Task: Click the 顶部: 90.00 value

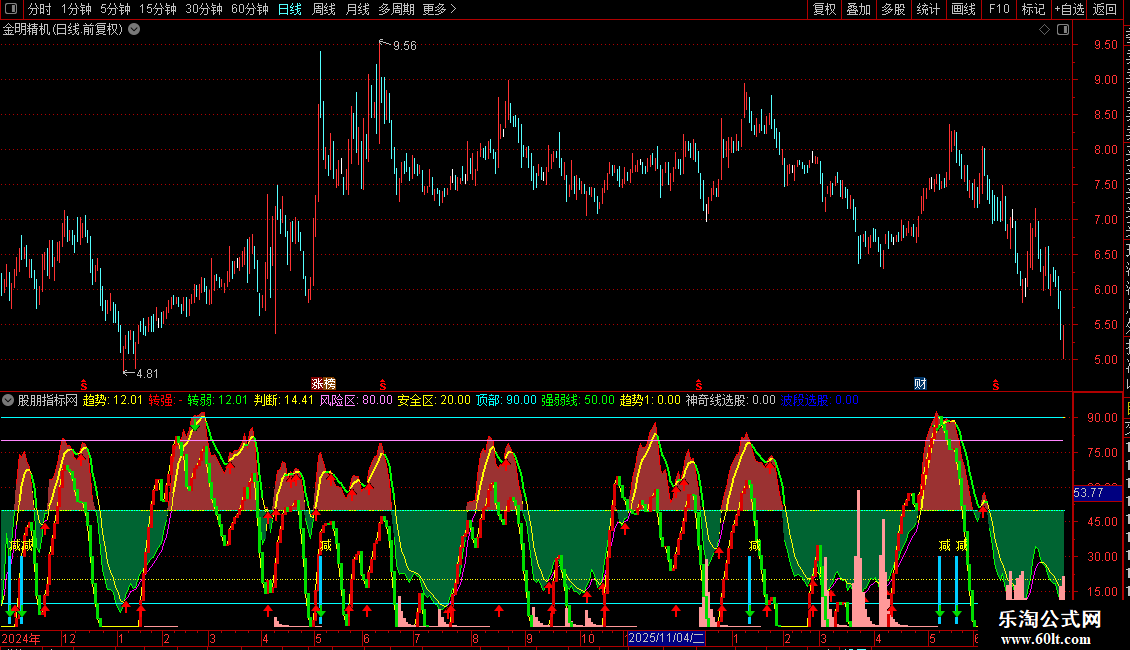Action: click(x=506, y=400)
